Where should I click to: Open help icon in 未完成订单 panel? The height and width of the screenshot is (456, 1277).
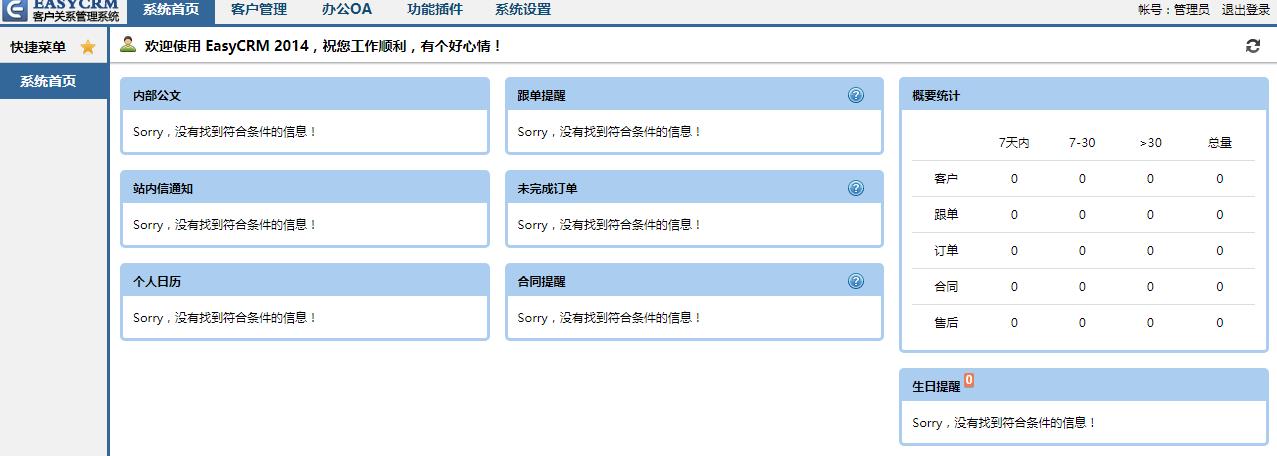pos(856,188)
